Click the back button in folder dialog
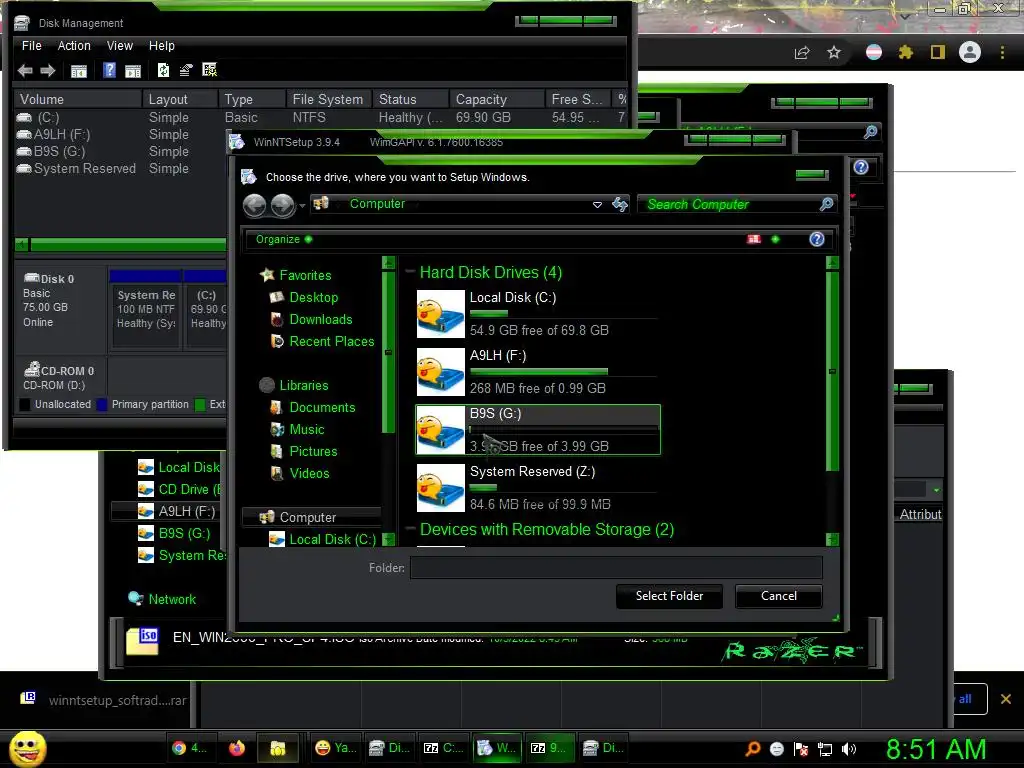The width and height of the screenshot is (1024, 768). click(254, 206)
